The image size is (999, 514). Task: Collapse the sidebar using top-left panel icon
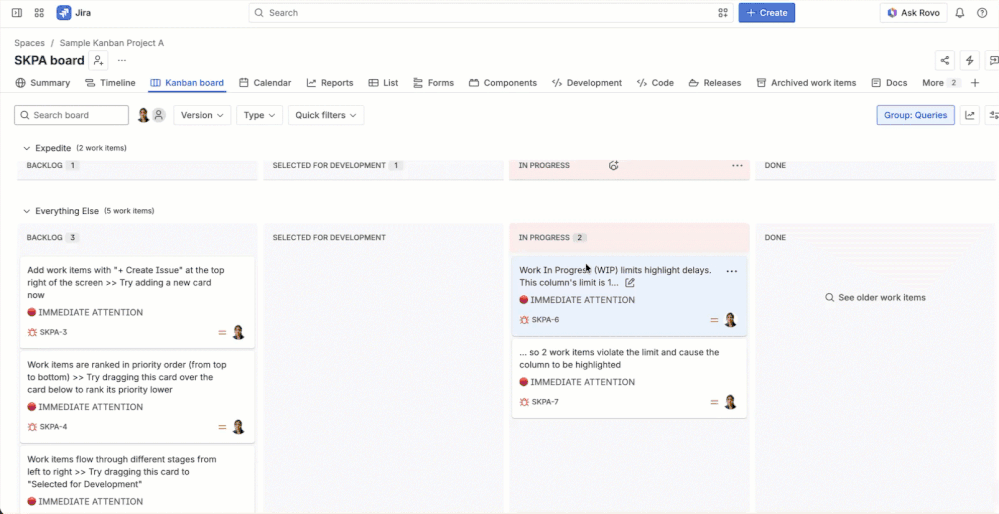[x=17, y=13]
